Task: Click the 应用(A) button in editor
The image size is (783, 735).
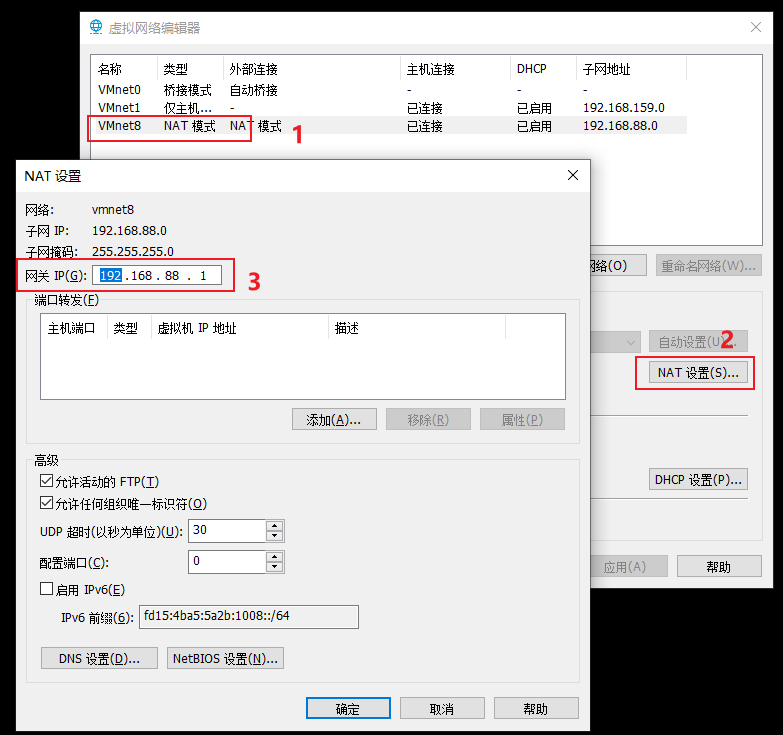Action: [x=628, y=566]
